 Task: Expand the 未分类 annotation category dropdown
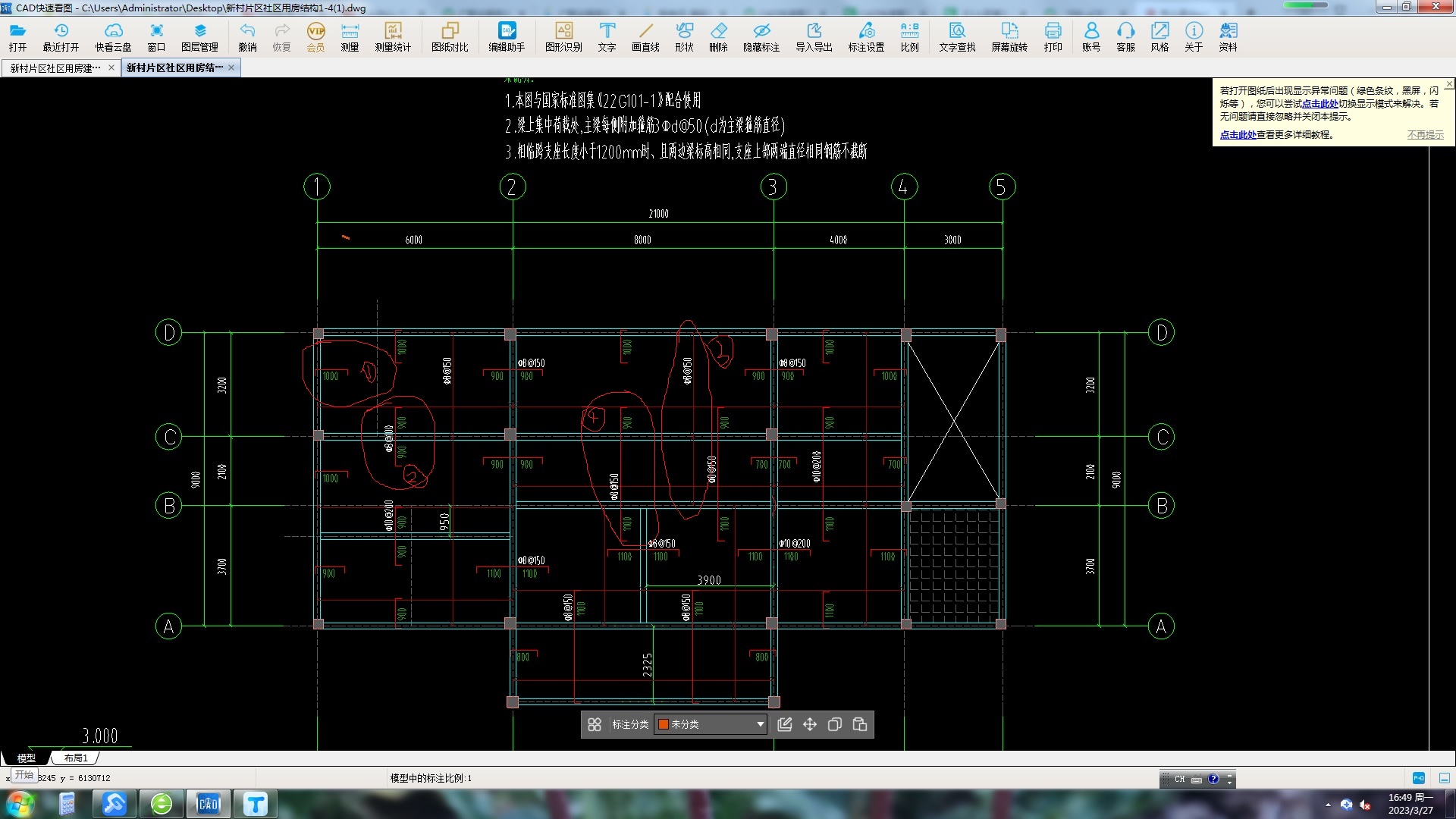pyautogui.click(x=760, y=724)
